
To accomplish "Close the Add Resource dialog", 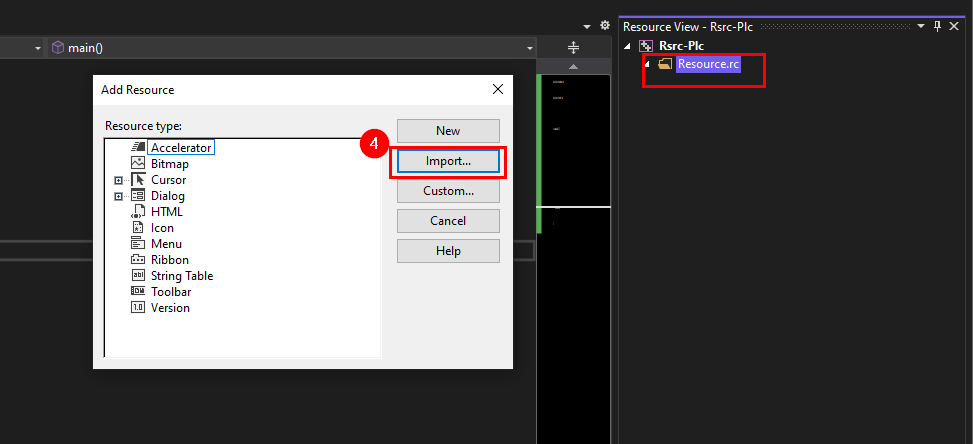I will (498, 89).
